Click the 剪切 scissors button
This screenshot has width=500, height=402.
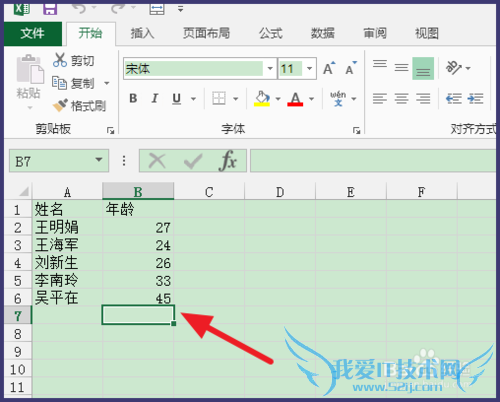tap(74, 60)
